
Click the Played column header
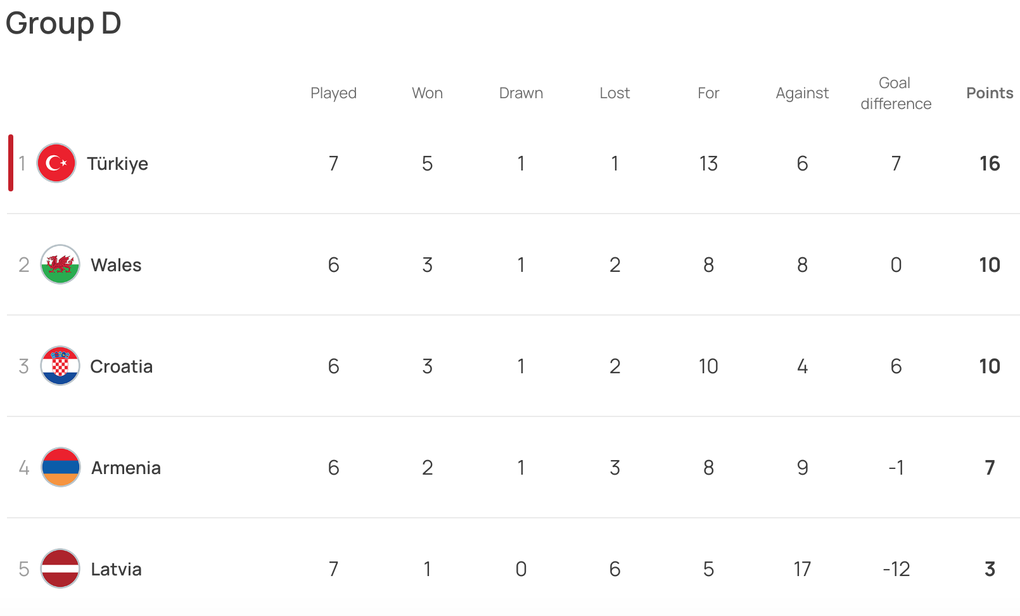pos(333,93)
